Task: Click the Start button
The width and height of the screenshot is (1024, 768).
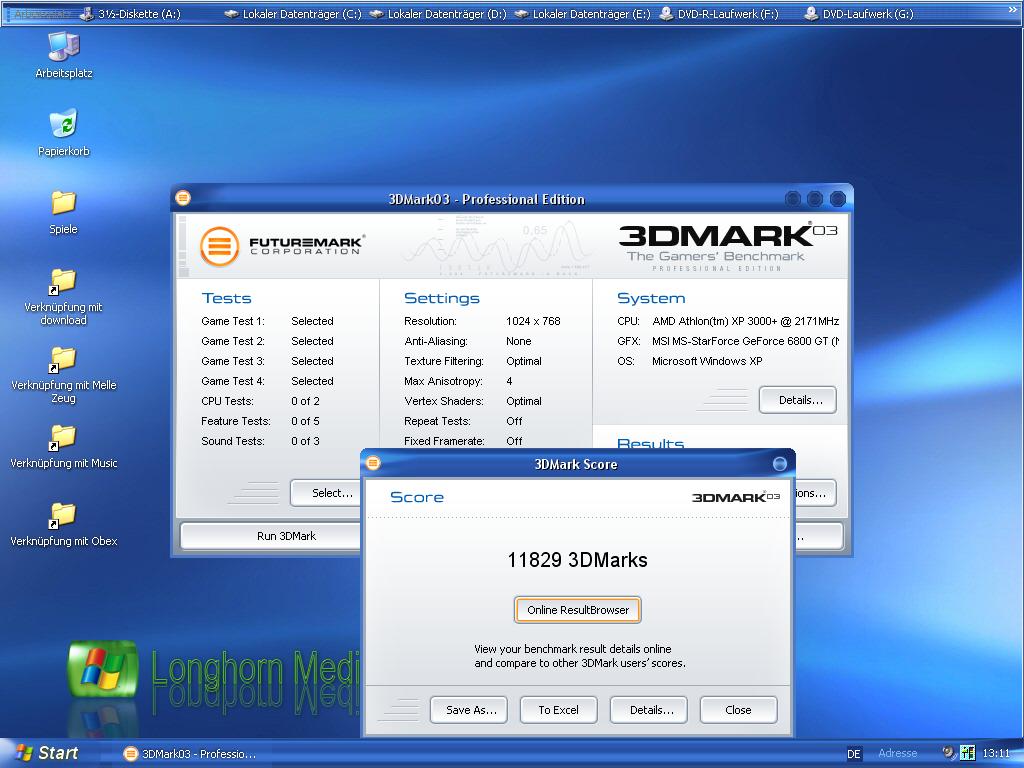Action: [x=47, y=753]
